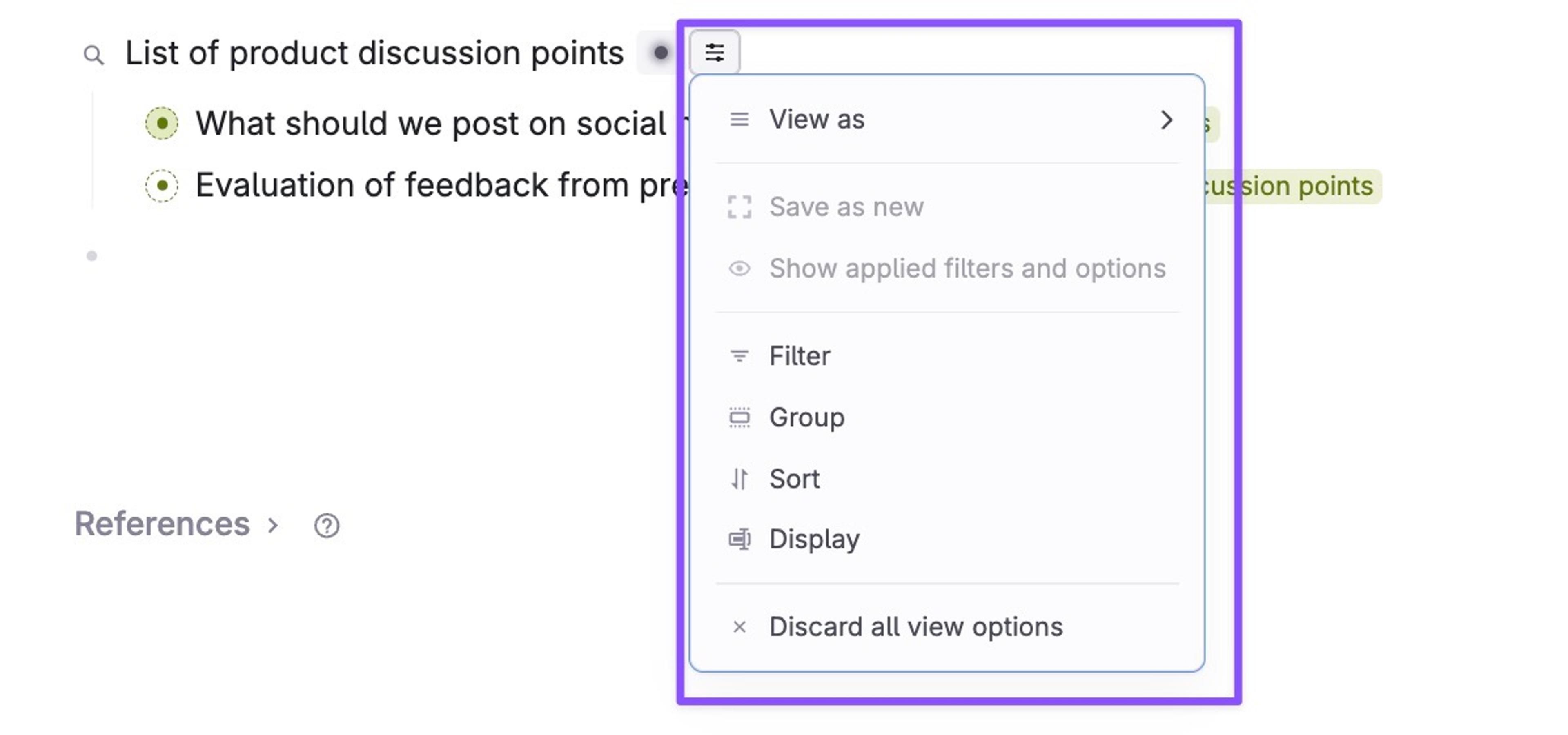
Task: Select Filter from the view menu
Action: click(799, 356)
